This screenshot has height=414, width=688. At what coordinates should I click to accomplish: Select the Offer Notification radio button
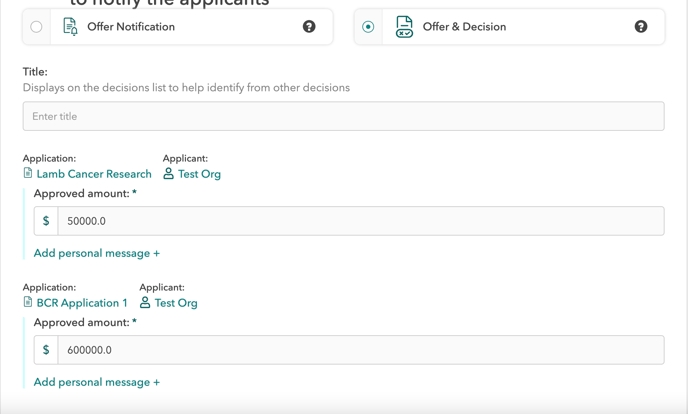coord(37,27)
